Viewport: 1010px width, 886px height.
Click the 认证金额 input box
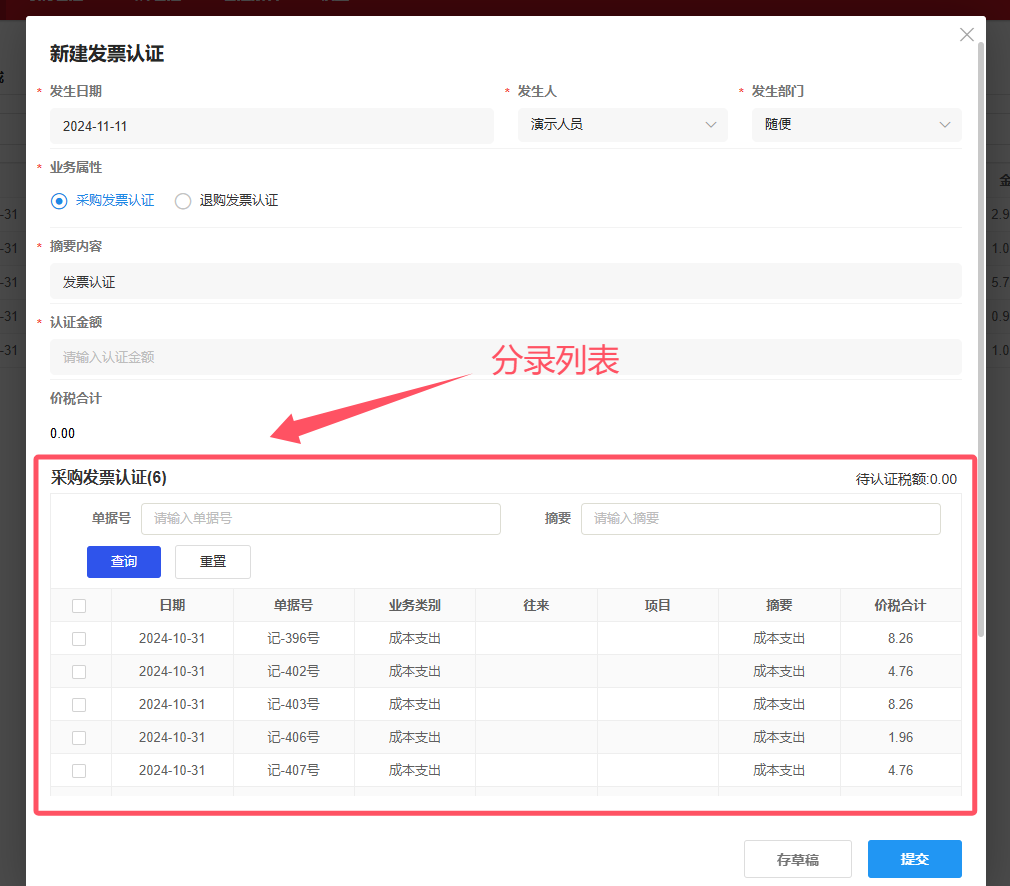[x=505, y=357]
